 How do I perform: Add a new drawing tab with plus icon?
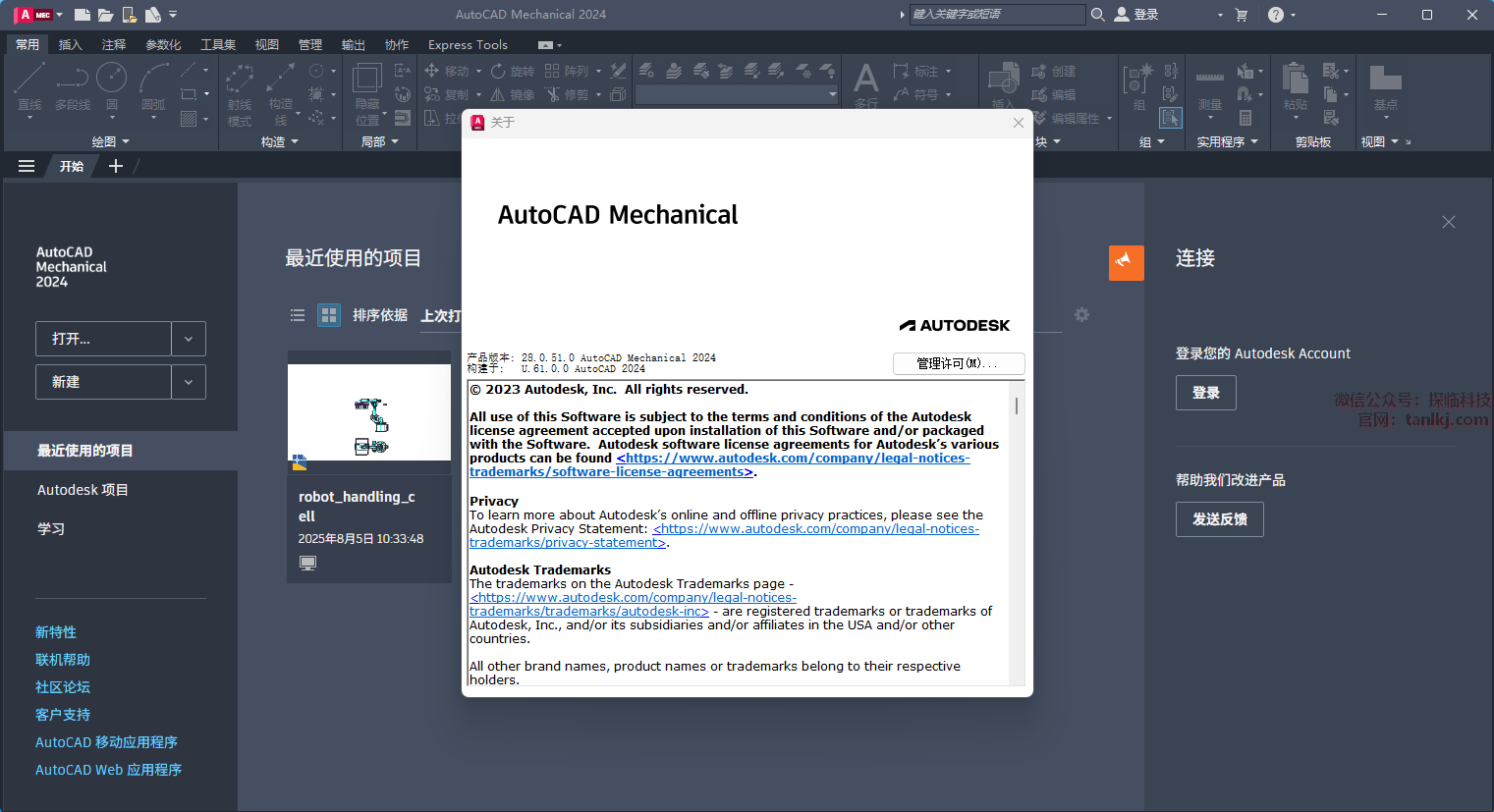(x=116, y=166)
